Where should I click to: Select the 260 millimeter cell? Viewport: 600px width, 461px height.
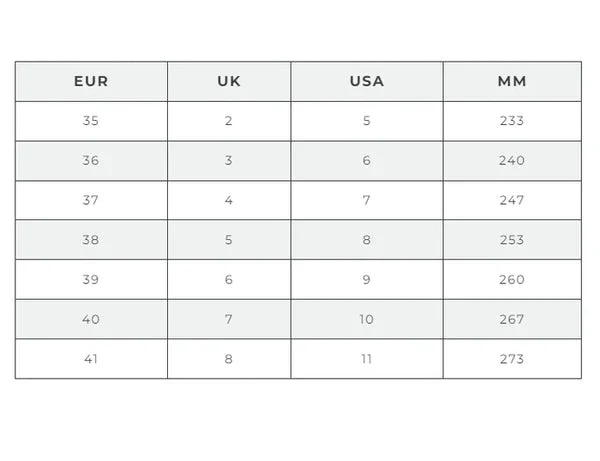(x=511, y=280)
